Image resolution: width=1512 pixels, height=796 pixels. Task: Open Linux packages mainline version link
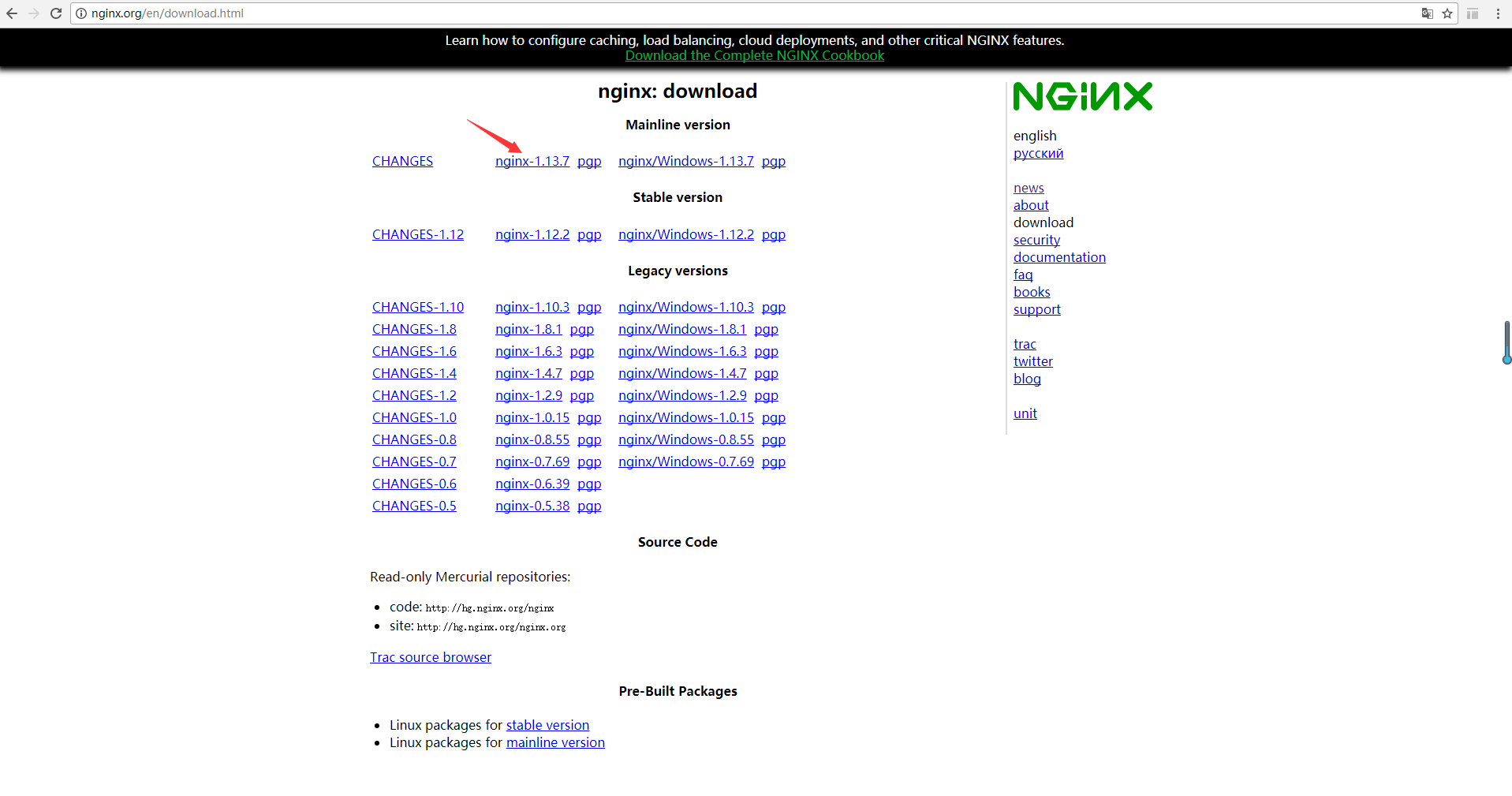(x=555, y=742)
